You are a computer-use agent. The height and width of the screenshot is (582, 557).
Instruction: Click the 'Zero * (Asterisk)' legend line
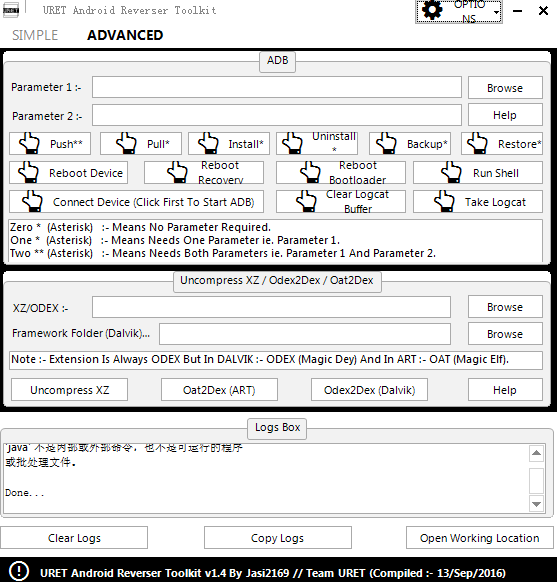click(140, 227)
